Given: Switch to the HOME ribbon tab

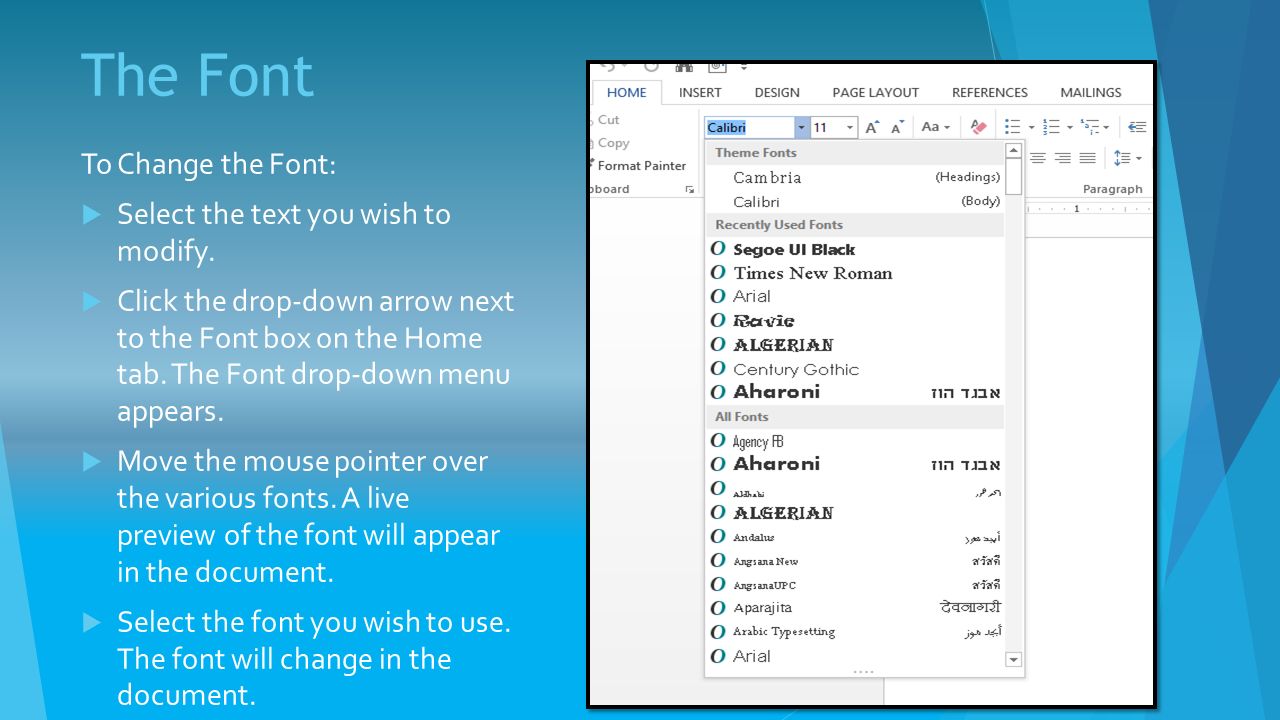Looking at the screenshot, I should (627, 92).
